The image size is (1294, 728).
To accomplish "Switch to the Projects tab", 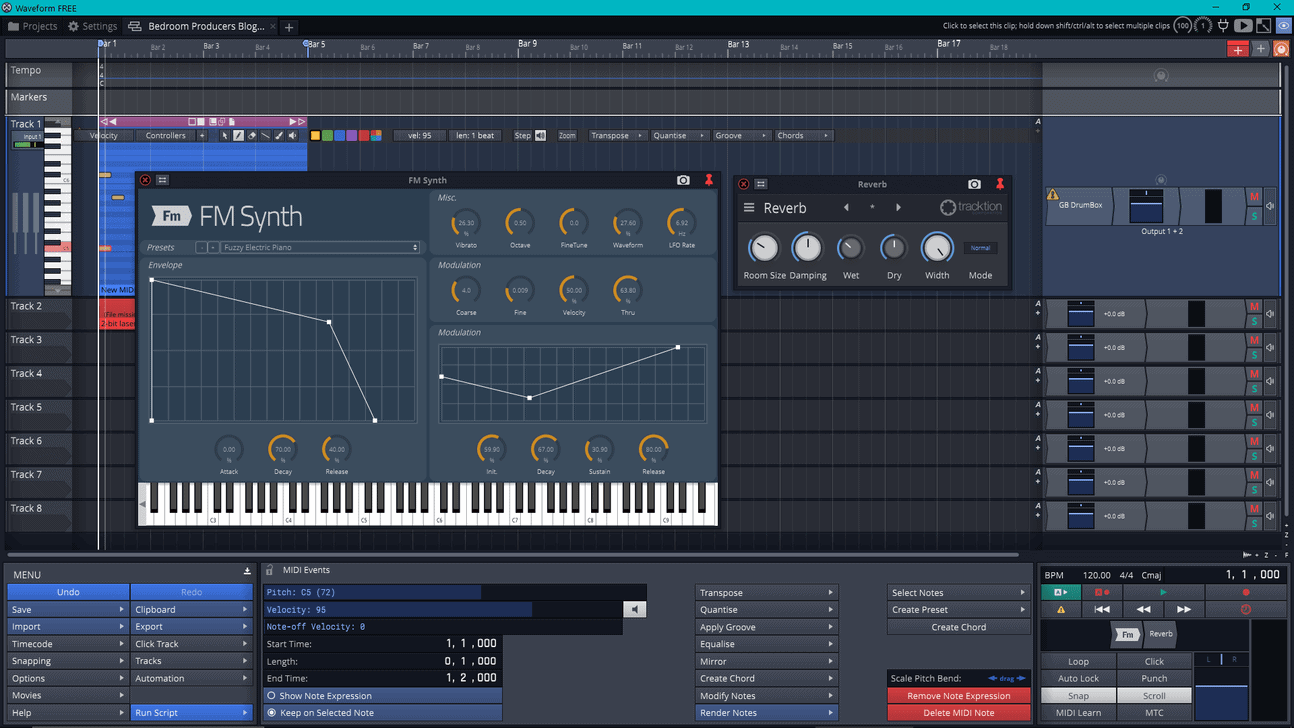I will (x=32, y=26).
